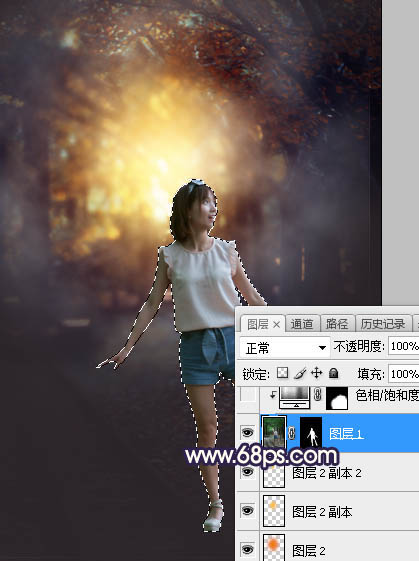The height and width of the screenshot is (561, 419).
Task: Select the 图层 1 layer mask thumbnail
Action: 311,433
